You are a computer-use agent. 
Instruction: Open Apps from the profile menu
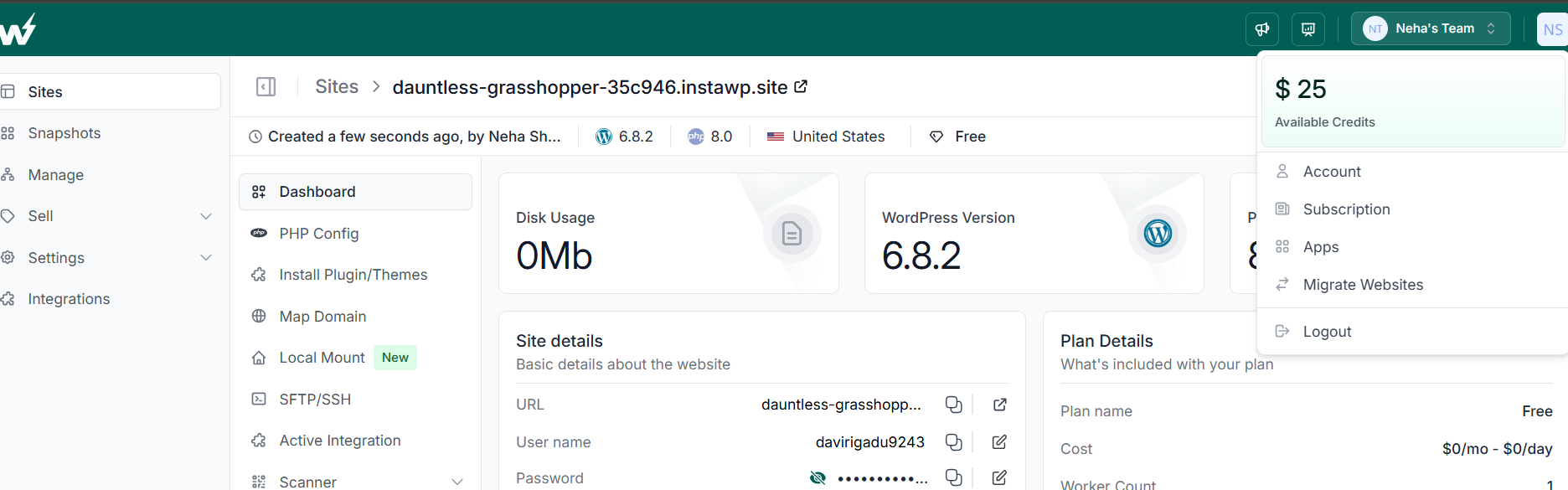click(1321, 247)
